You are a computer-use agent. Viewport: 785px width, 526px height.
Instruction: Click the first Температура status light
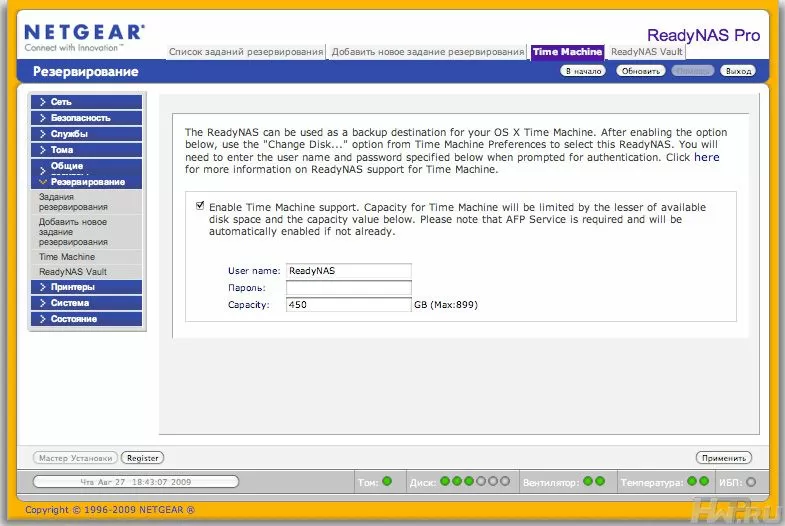pos(692,481)
